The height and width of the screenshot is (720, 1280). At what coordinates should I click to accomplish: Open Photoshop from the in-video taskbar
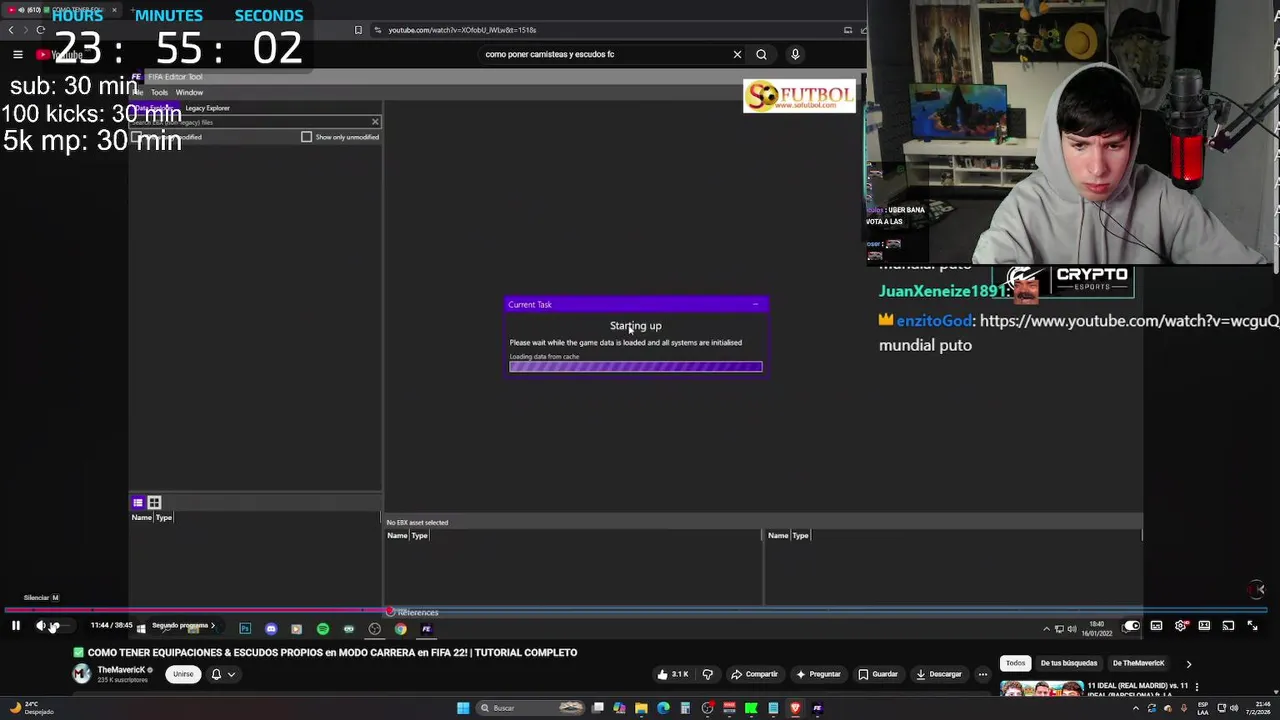click(245, 629)
